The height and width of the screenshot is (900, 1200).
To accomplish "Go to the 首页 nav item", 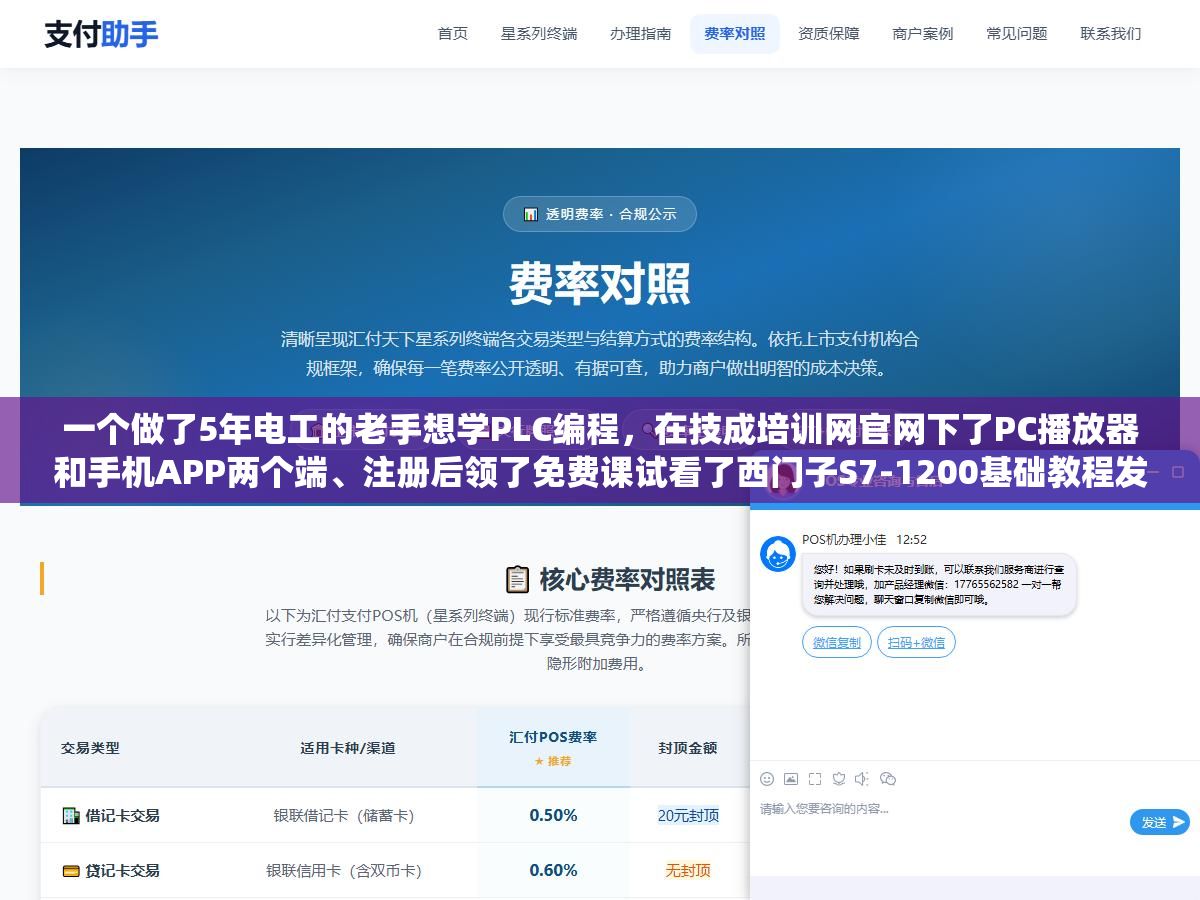I will point(453,34).
